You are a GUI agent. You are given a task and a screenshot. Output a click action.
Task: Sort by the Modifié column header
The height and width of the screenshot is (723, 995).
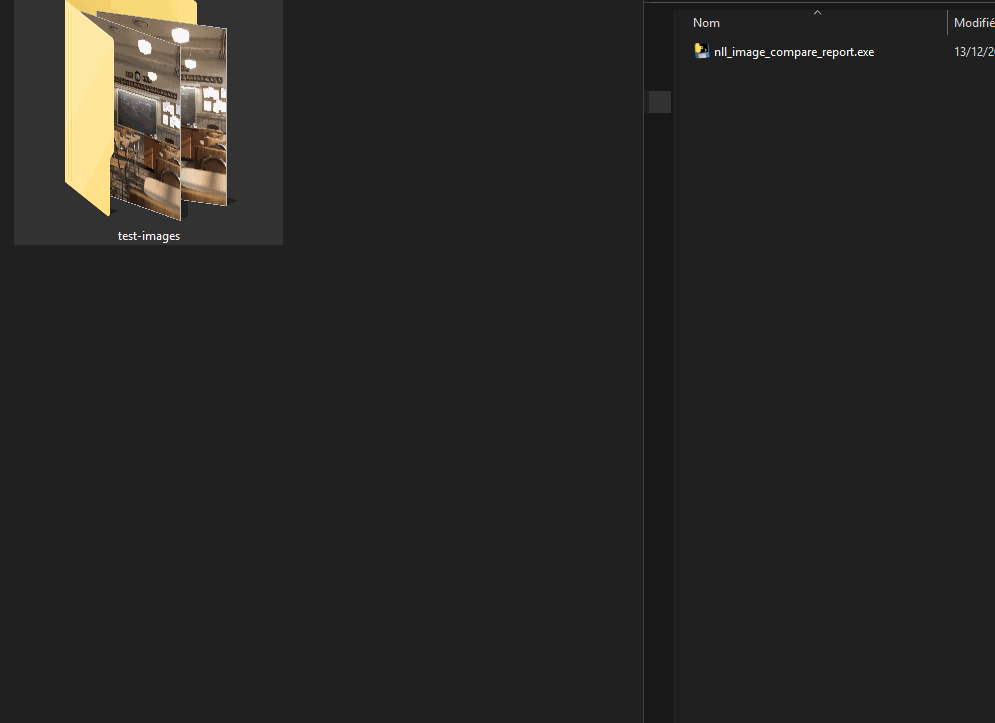973,23
